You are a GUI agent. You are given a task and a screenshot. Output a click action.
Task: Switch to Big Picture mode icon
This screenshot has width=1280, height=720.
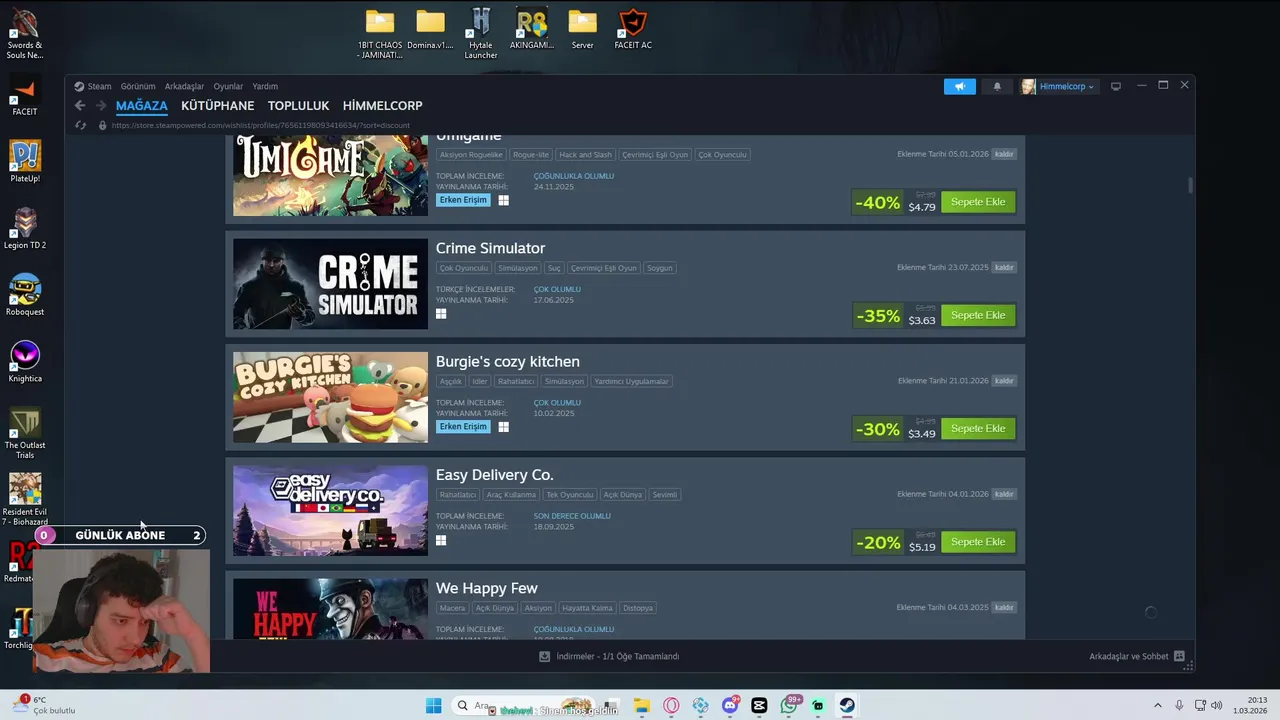click(x=1116, y=86)
